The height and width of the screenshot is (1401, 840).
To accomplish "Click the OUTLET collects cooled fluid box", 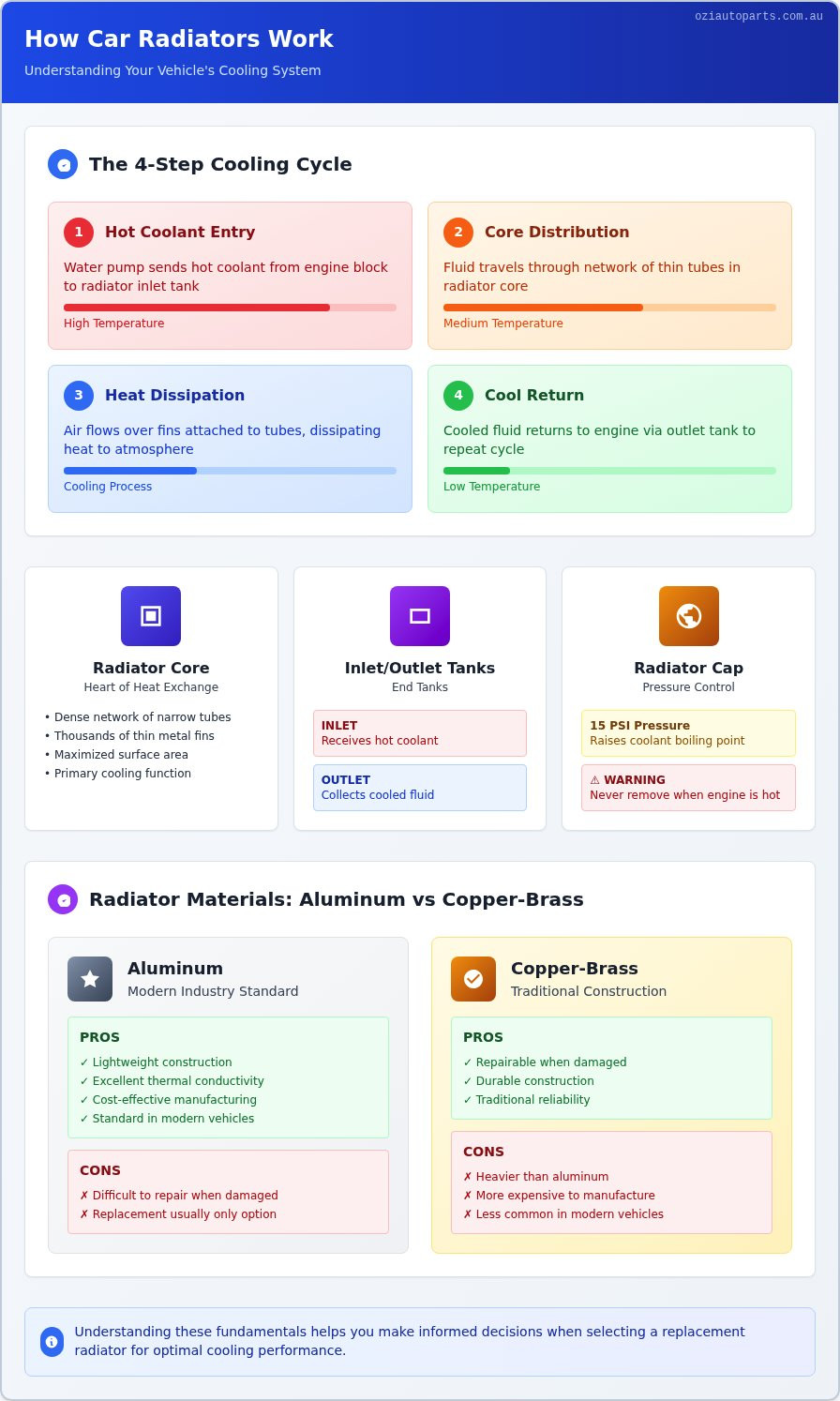I will pos(420,788).
